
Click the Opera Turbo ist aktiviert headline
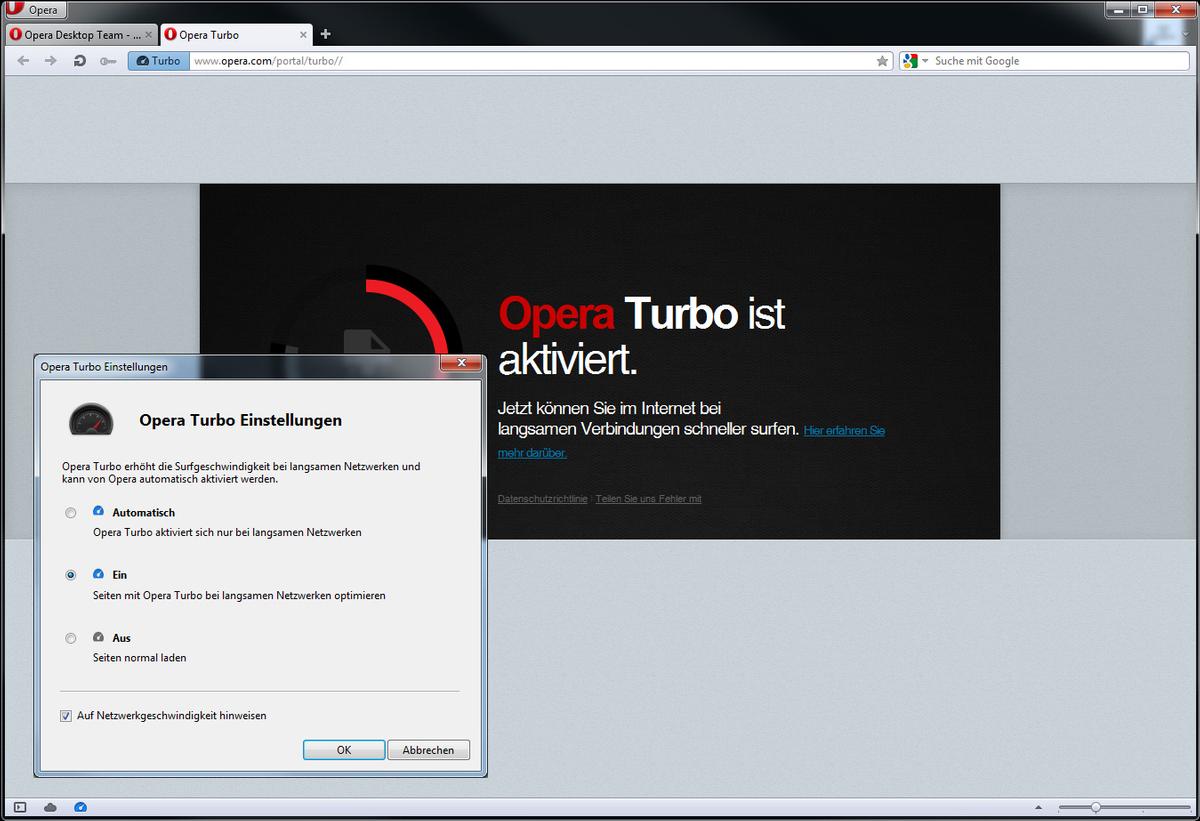[641, 336]
